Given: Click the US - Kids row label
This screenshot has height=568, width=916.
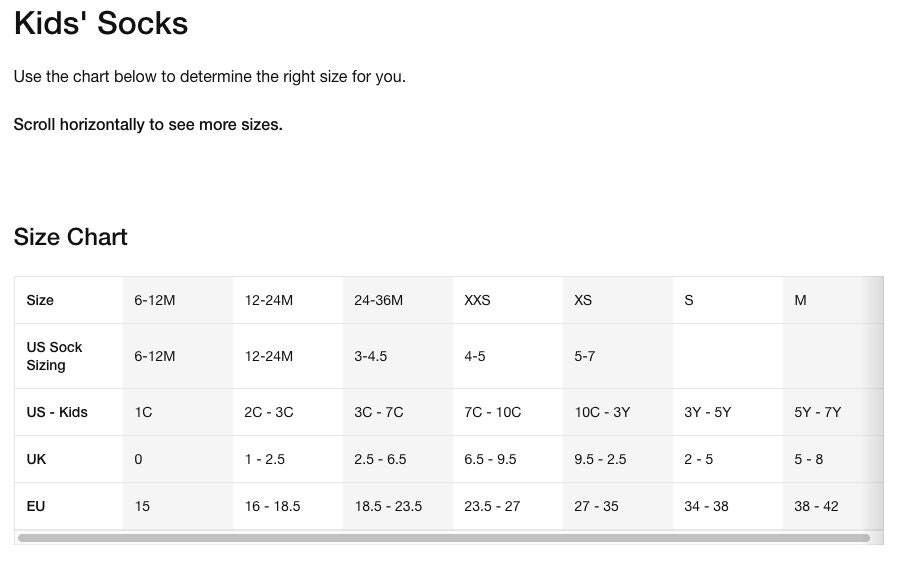Looking at the screenshot, I should coord(57,412).
